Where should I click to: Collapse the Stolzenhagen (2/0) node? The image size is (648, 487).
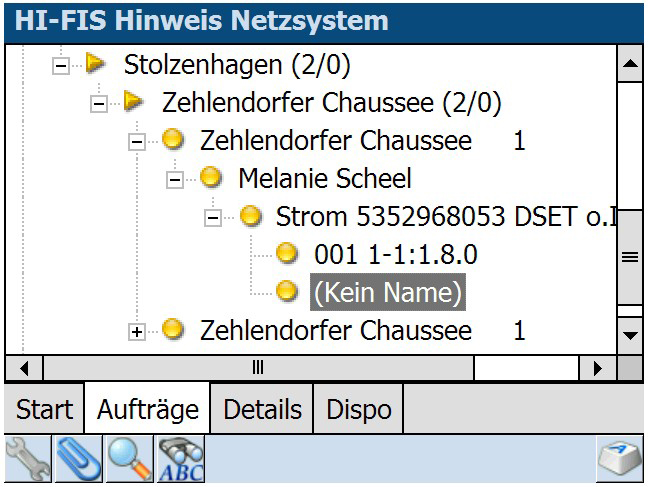[61, 66]
